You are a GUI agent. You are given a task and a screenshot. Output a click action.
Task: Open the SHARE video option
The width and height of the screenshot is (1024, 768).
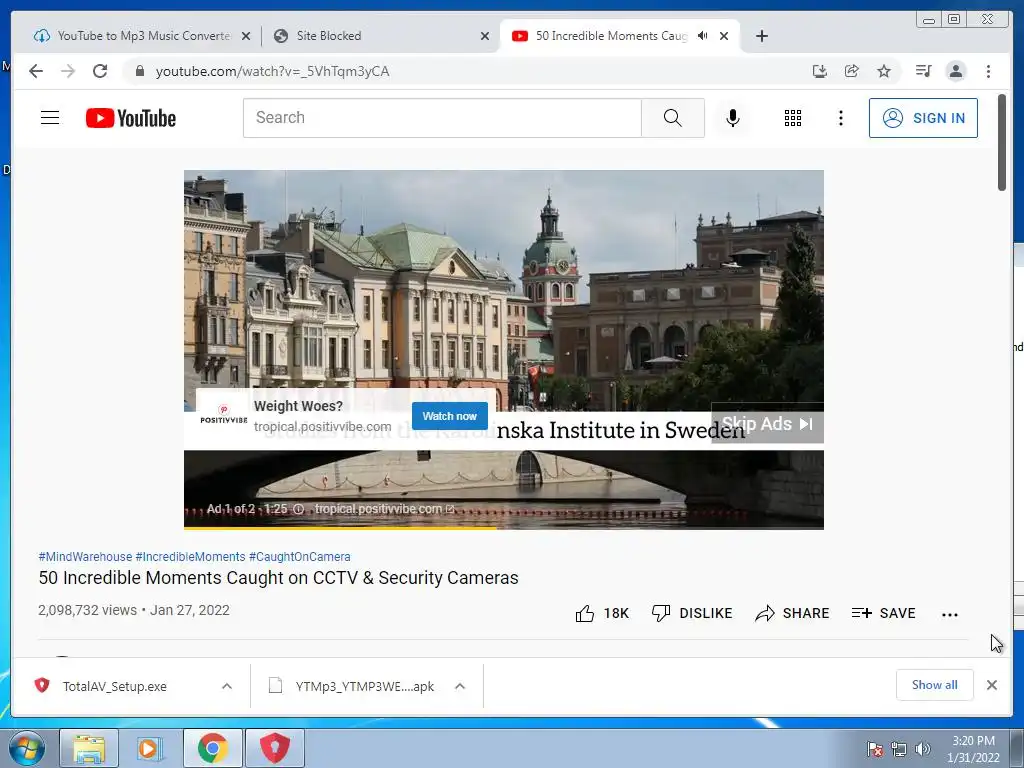[792, 613]
